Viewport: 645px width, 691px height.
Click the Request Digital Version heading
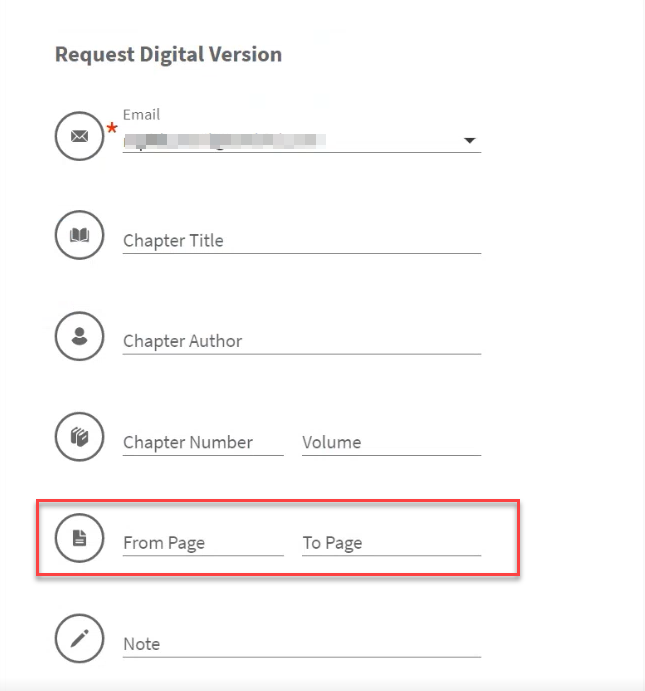pos(168,54)
